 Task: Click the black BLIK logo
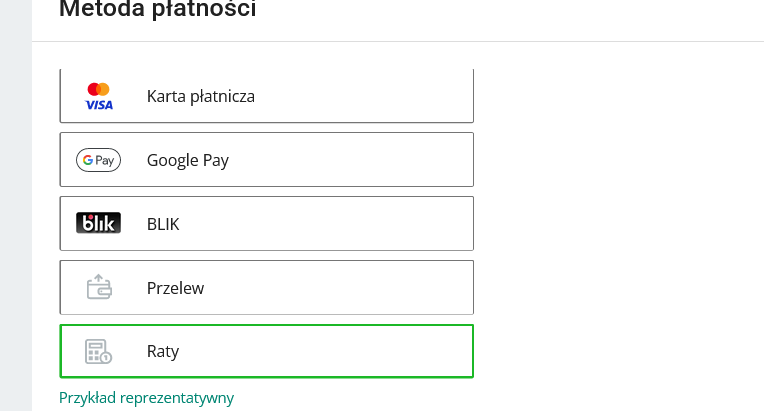(98, 224)
